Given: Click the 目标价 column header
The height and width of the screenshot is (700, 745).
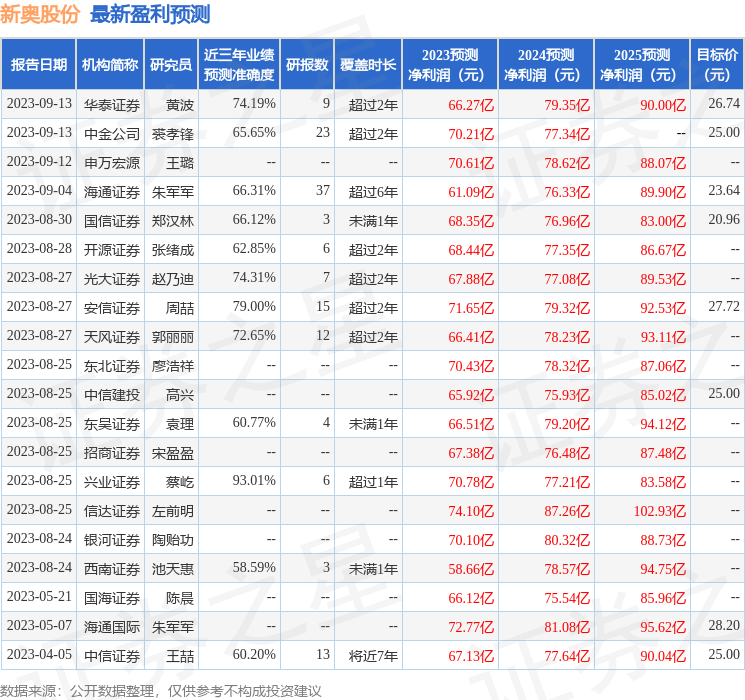Looking at the screenshot, I should pos(717,65).
